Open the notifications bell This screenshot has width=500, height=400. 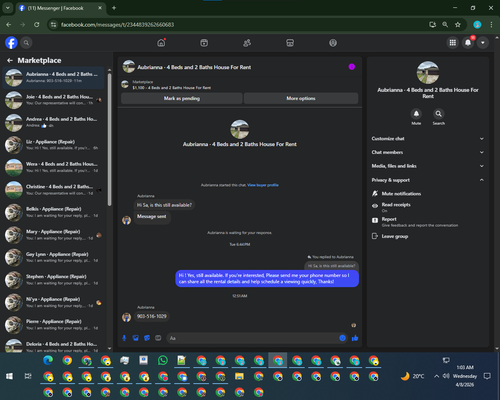click(x=468, y=43)
